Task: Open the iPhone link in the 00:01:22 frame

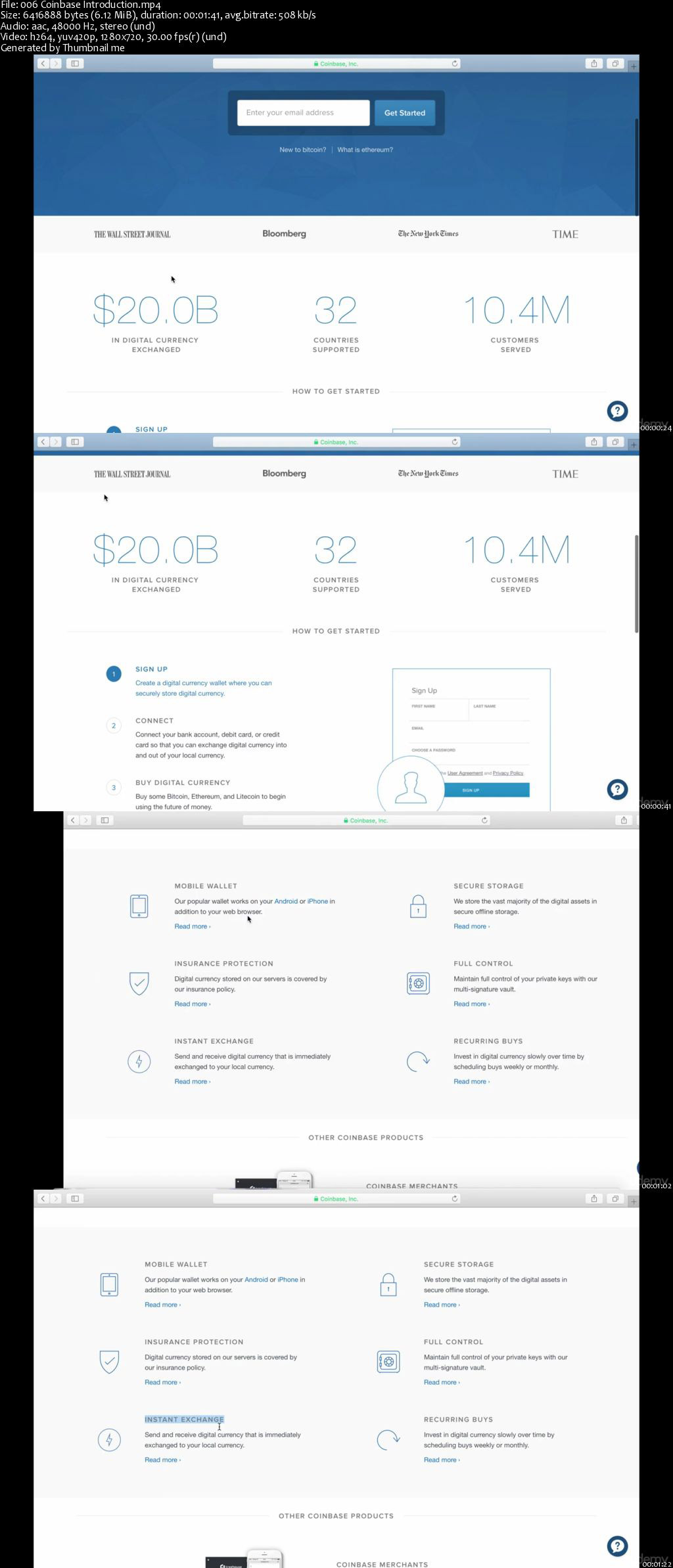Action: pyautogui.click(x=288, y=1280)
